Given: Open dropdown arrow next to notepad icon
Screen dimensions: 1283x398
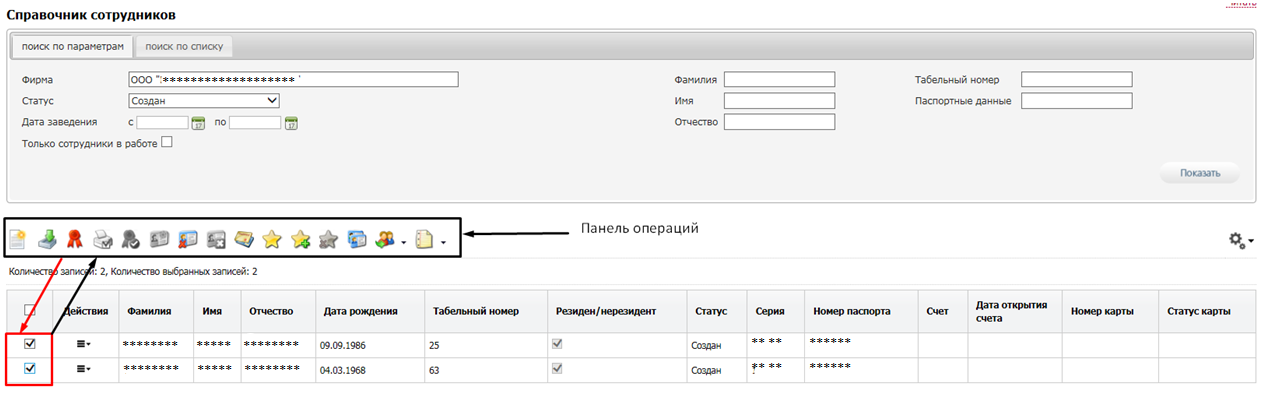Looking at the screenshot, I should 443,242.
